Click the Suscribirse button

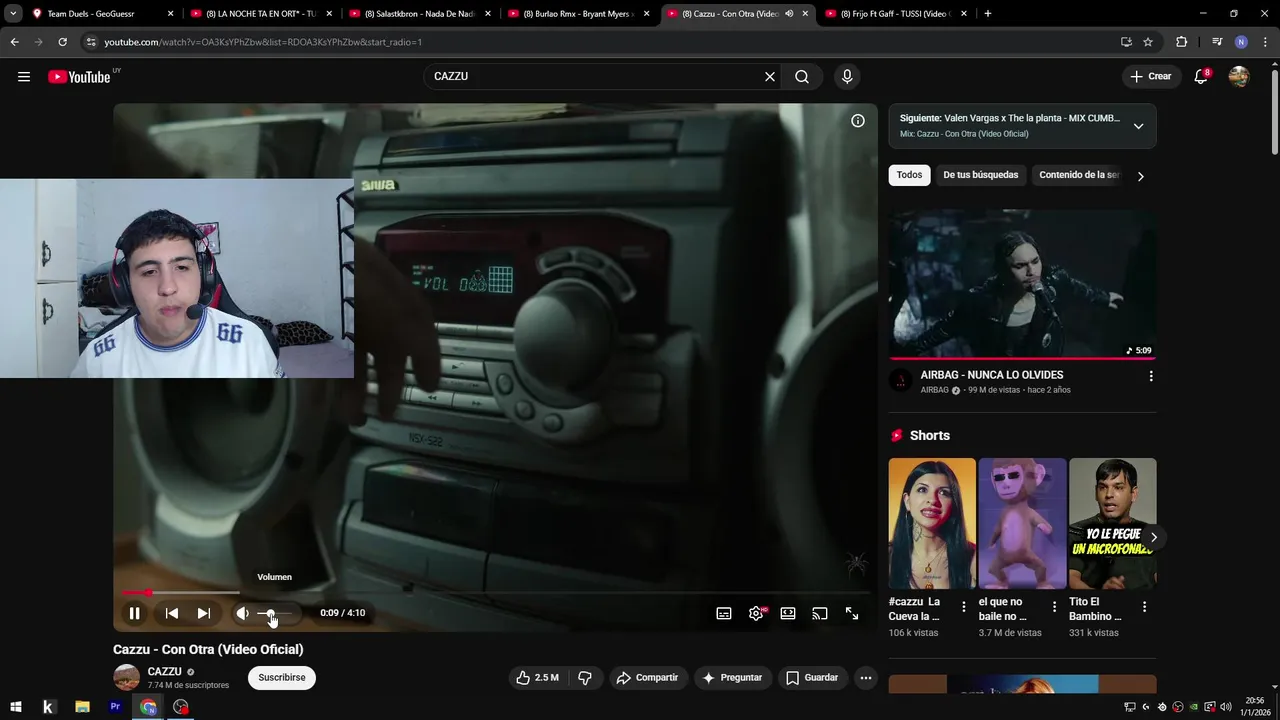pyautogui.click(x=282, y=678)
